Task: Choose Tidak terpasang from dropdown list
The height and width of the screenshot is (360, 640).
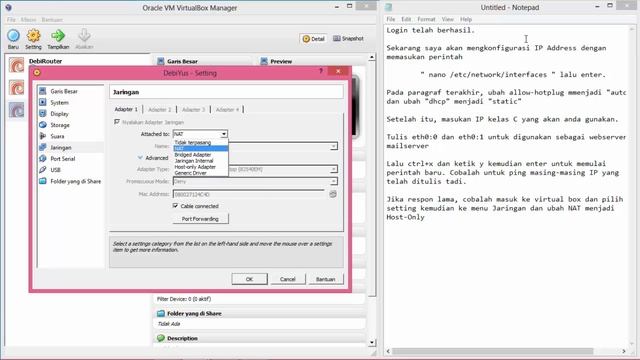Action: click(193, 142)
